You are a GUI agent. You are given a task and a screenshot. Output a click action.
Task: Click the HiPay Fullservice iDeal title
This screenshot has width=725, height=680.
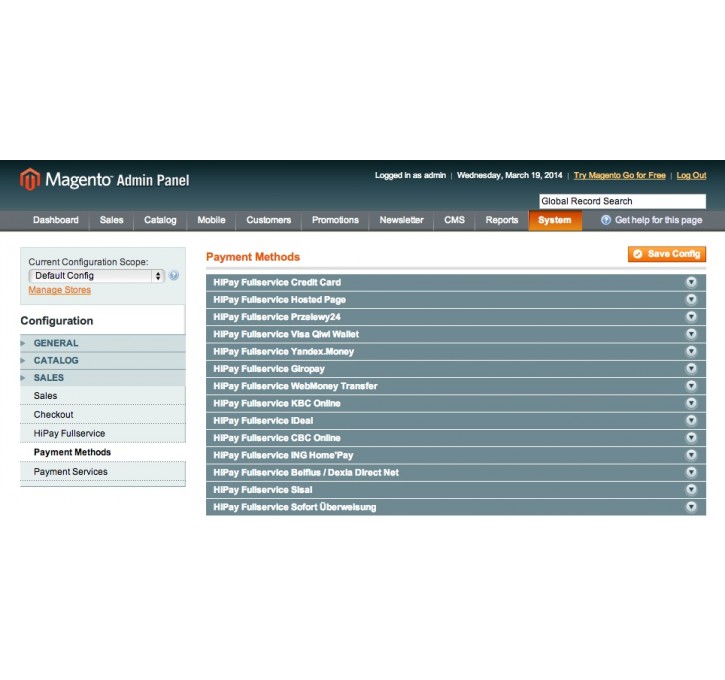[263, 421]
